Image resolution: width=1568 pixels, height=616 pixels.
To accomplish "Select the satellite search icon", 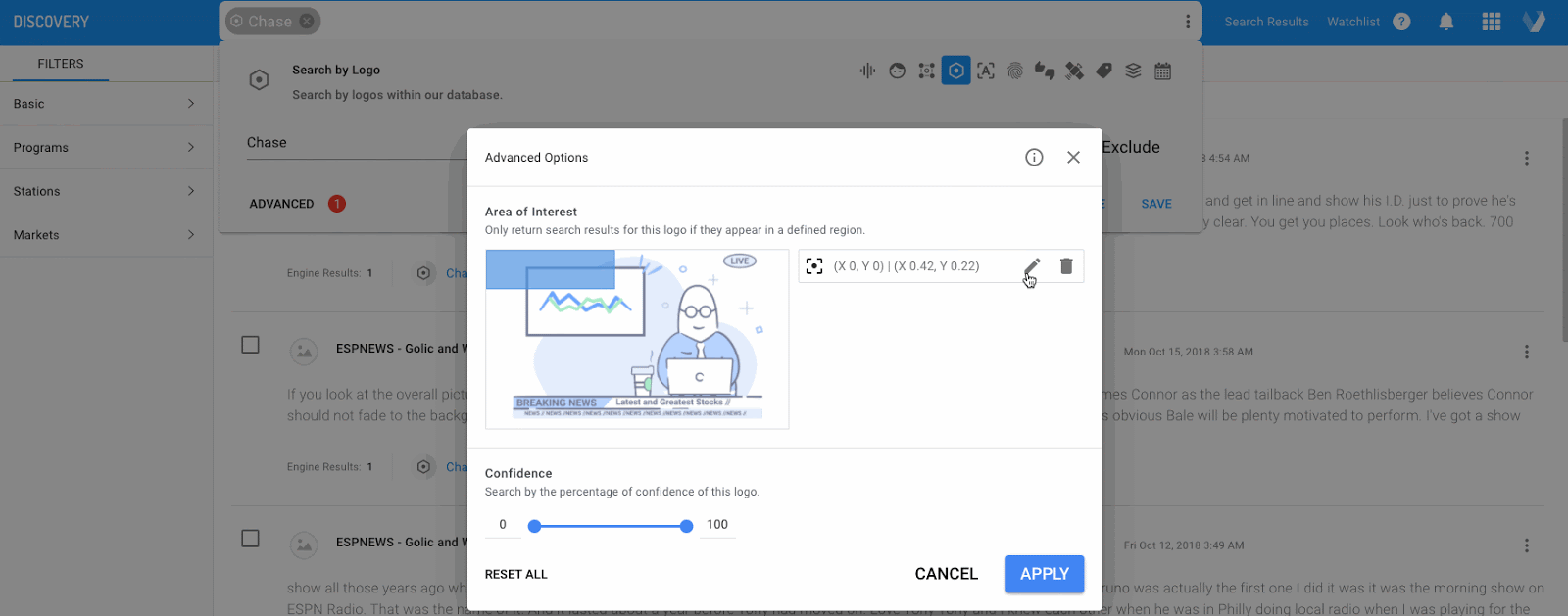I will [1074, 71].
